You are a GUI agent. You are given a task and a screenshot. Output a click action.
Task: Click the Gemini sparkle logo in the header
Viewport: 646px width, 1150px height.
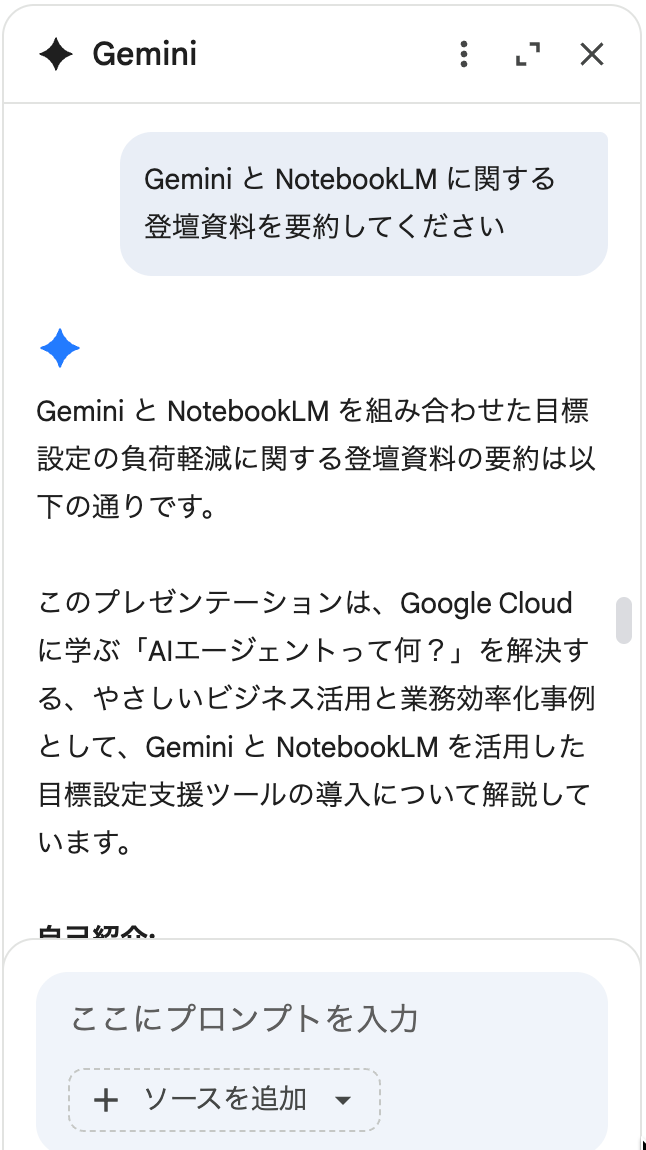(55, 55)
